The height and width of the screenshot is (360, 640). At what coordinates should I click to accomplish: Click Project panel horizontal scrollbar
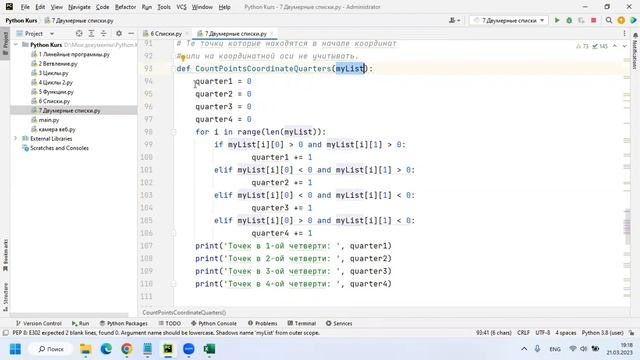(x=69, y=315)
